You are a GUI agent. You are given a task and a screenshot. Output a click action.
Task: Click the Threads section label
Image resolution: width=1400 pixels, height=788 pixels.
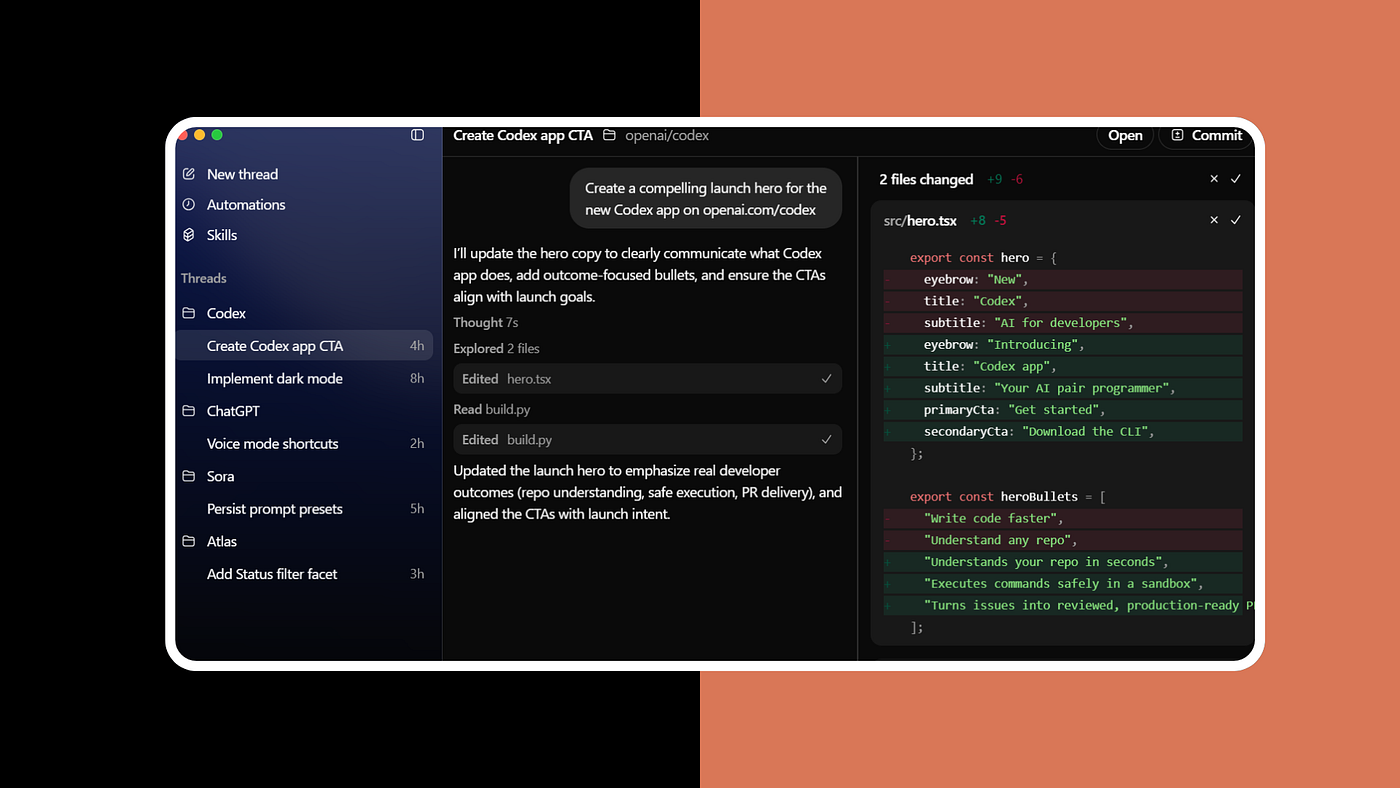pos(204,278)
